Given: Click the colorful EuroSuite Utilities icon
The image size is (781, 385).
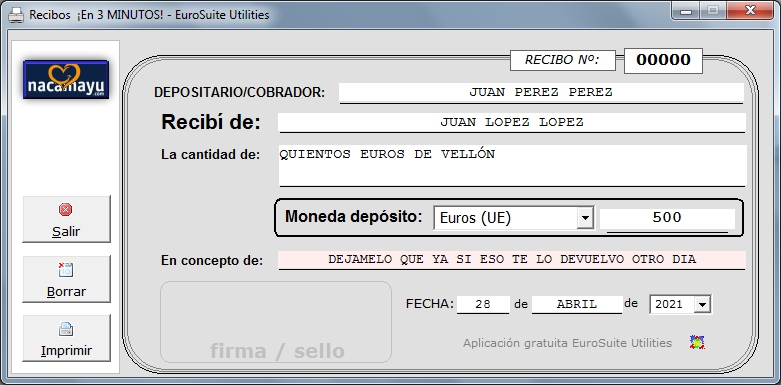Looking at the screenshot, I should point(697,342).
